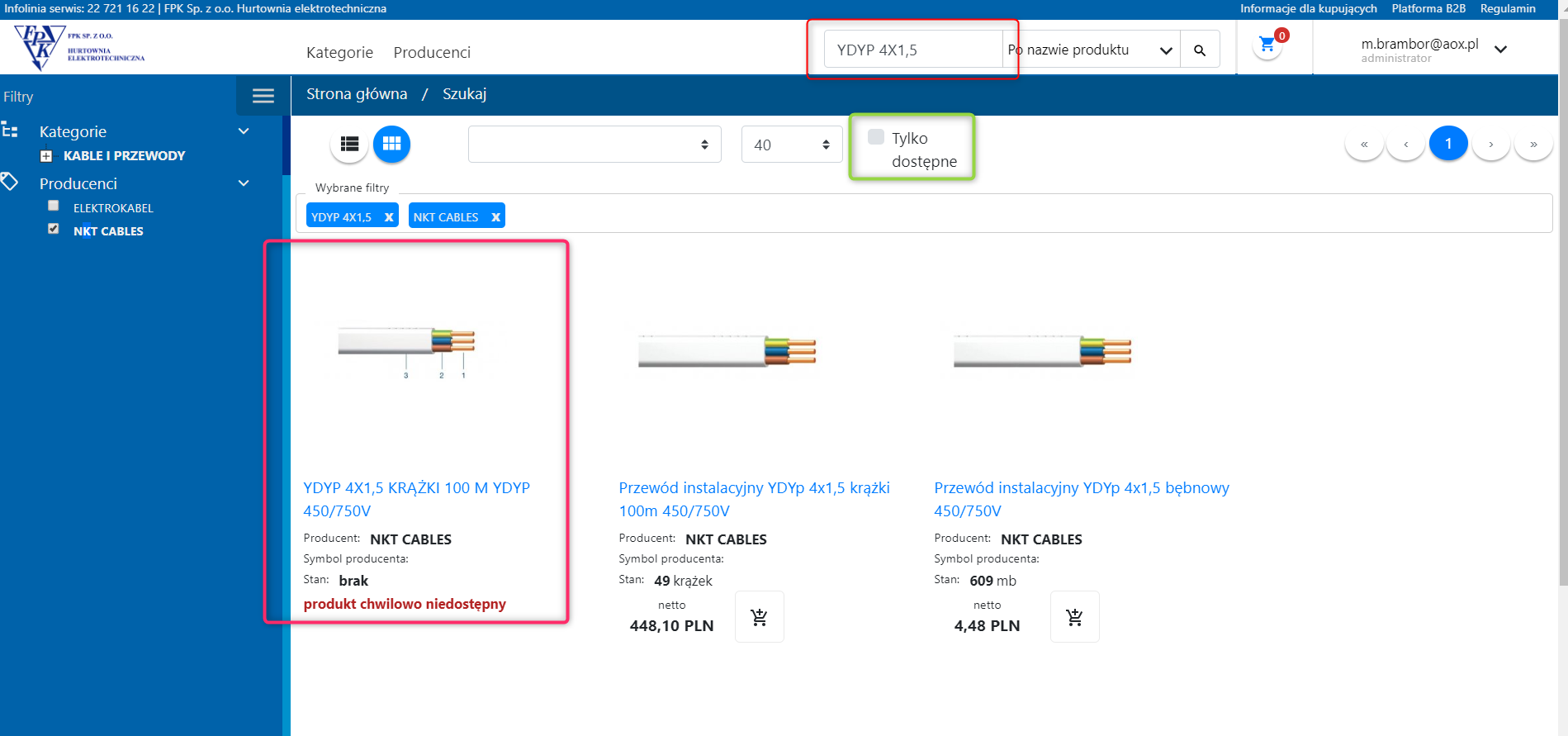Screen dimensions: 1568x736
Task: Open the shopping cart
Action: [x=1267, y=45]
